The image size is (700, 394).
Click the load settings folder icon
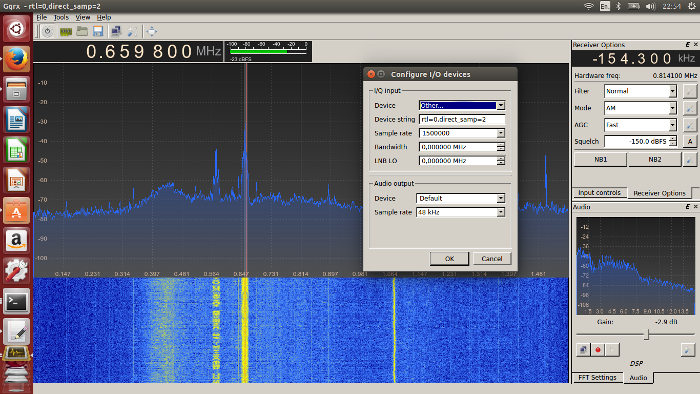click(x=82, y=31)
